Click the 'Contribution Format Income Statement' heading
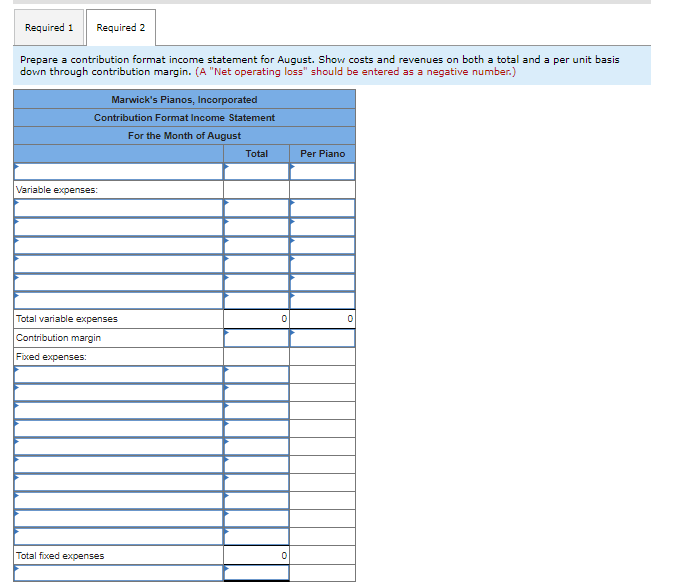This screenshot has width=675, height=588. click(x=184, y=118)
